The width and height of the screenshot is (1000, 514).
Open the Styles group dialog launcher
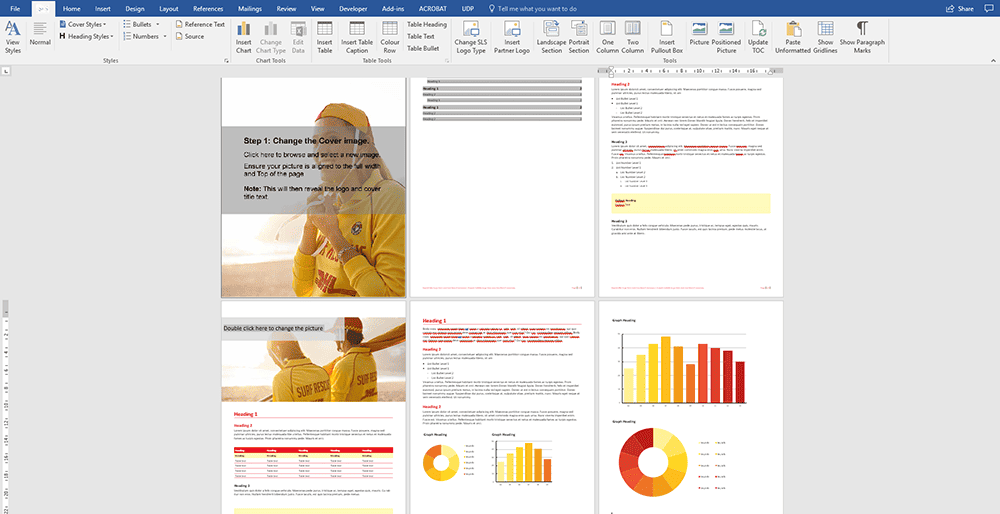[x=226, y=61]
